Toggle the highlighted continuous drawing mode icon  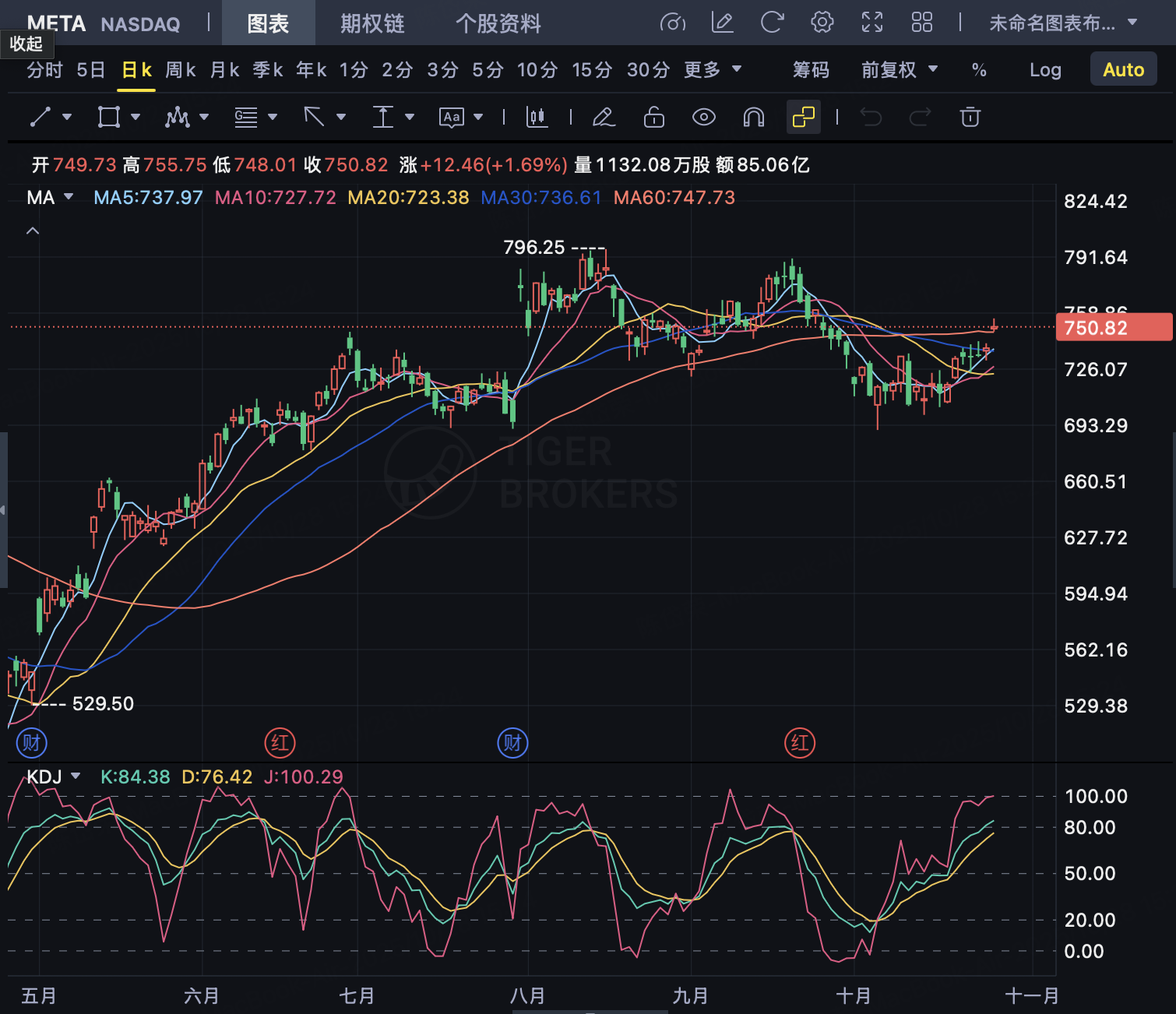(x=804, y=117)
